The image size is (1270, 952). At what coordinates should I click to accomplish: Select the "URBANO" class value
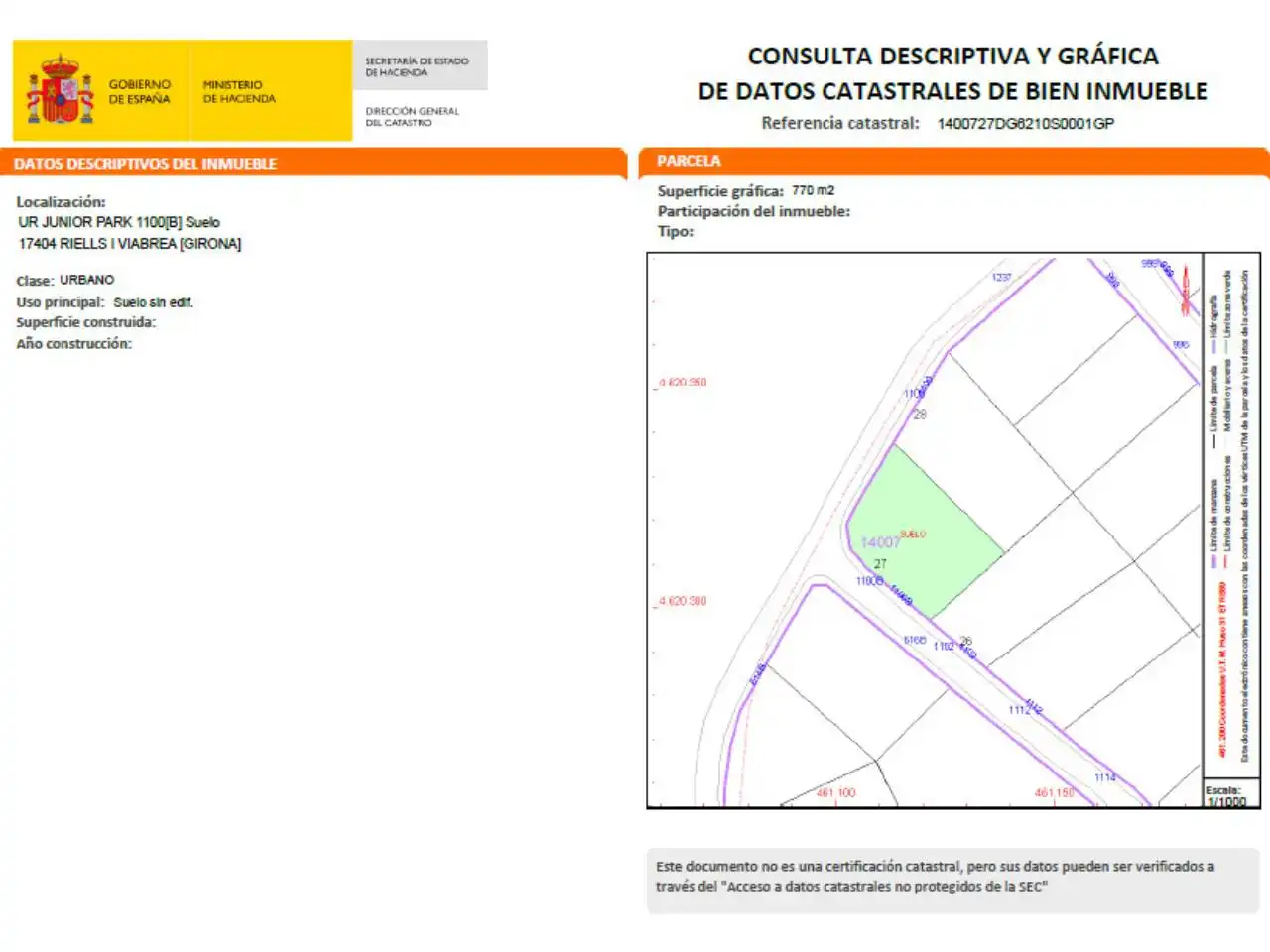pyautogui.click(x=87, y=280)
